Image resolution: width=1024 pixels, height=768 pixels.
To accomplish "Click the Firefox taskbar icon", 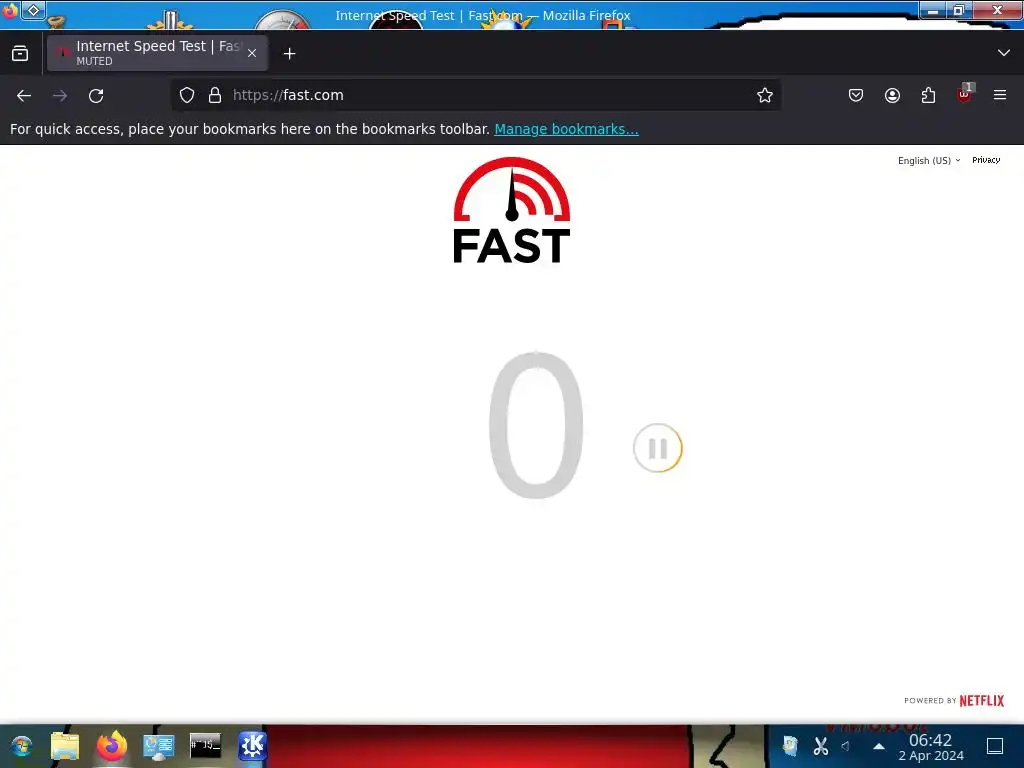I will (x=112, y=746).
